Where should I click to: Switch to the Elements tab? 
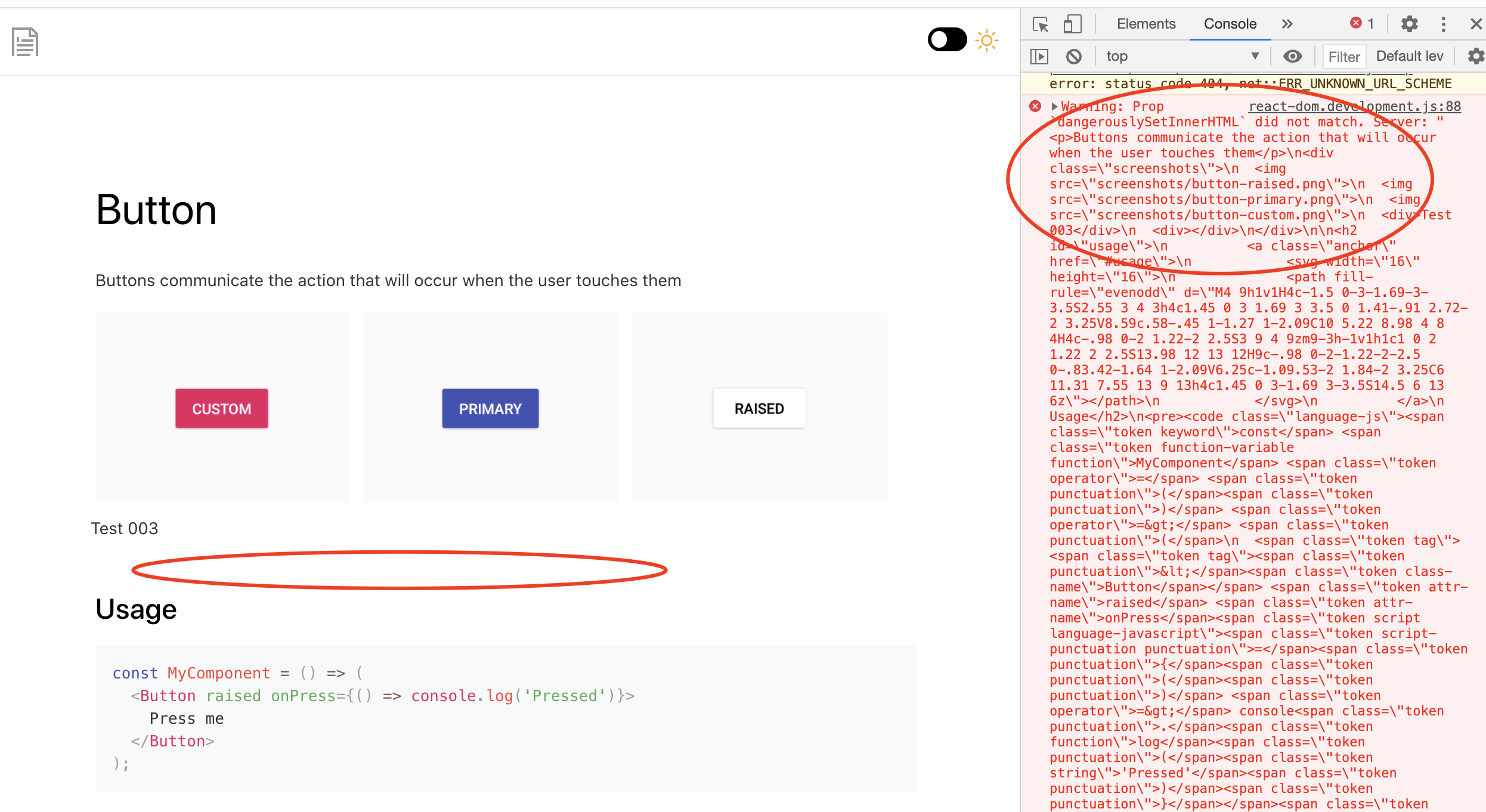1145,24
